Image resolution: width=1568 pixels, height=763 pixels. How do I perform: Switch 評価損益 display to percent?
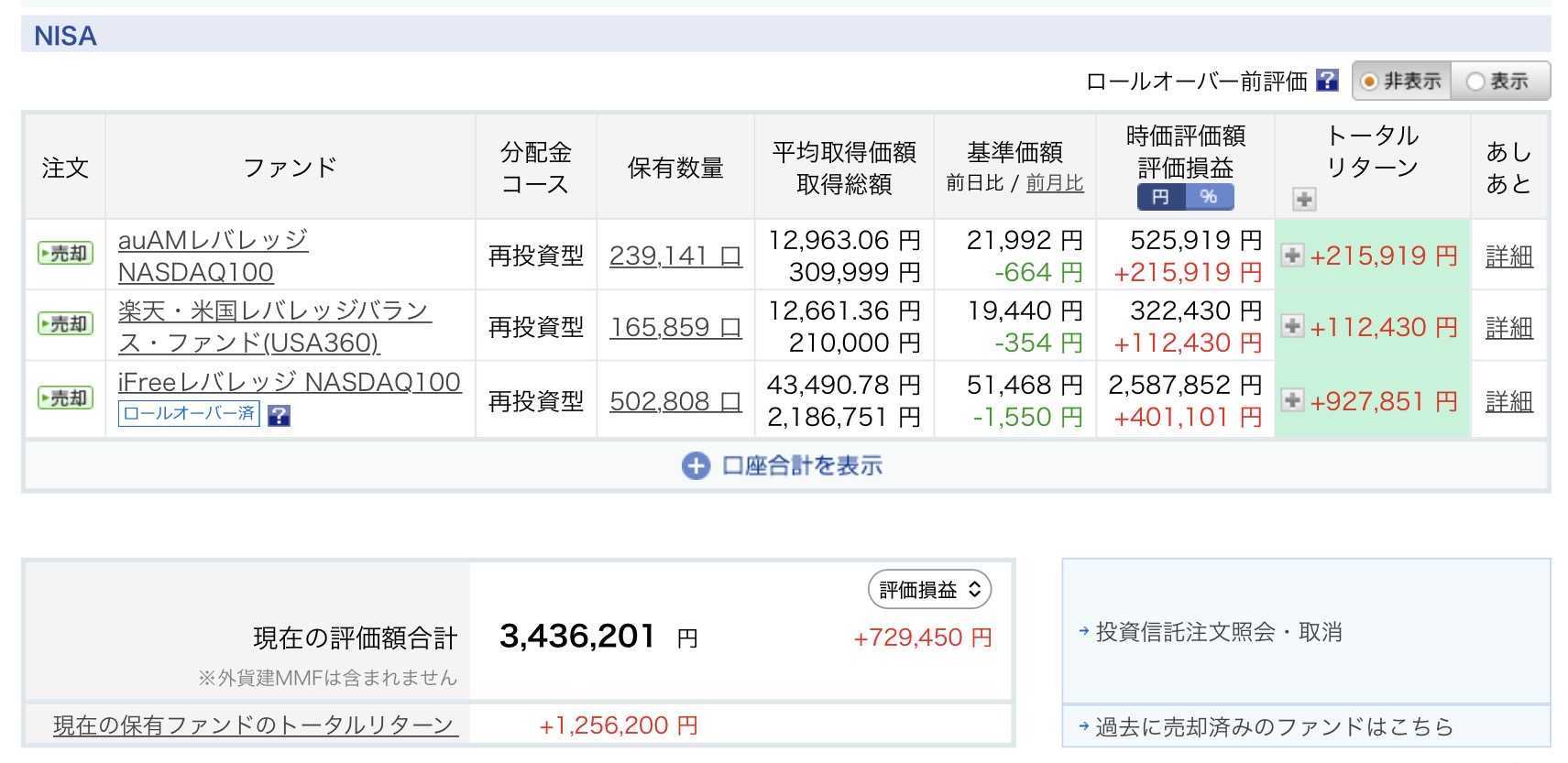1209,197
